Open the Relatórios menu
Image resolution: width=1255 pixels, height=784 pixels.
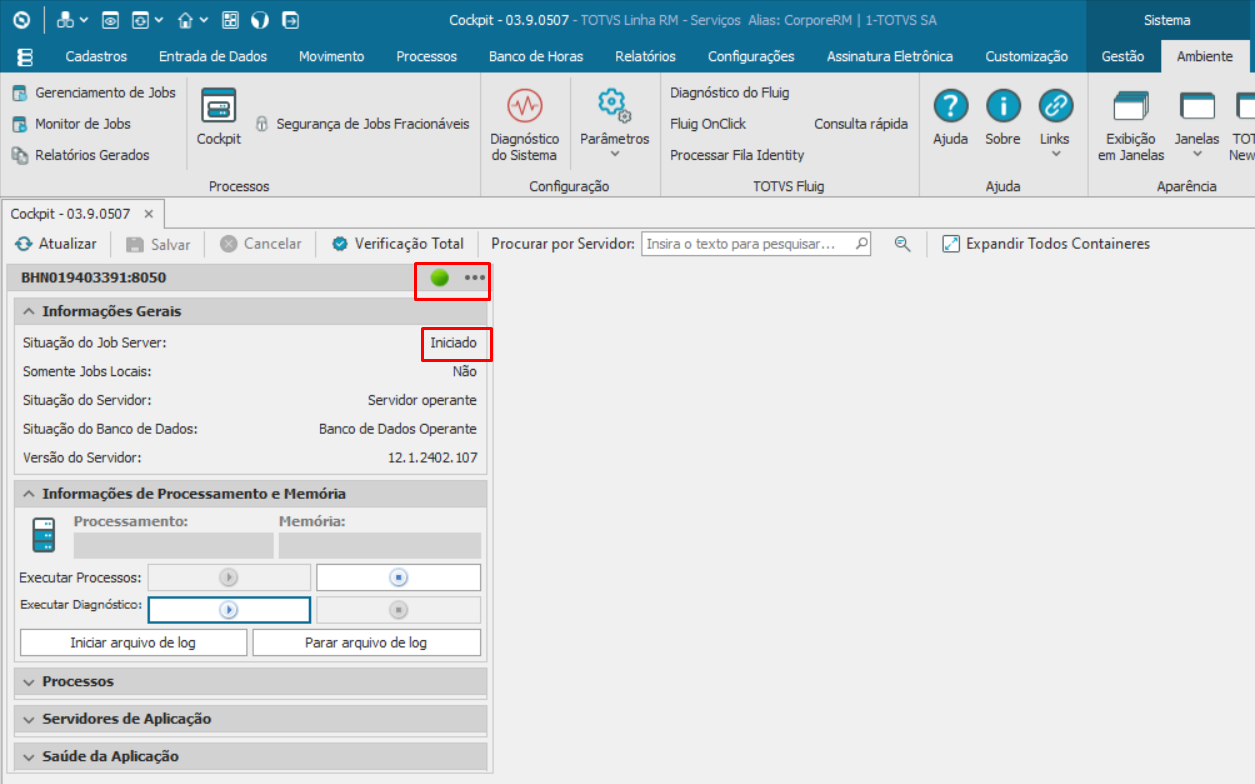pos(645,56)
